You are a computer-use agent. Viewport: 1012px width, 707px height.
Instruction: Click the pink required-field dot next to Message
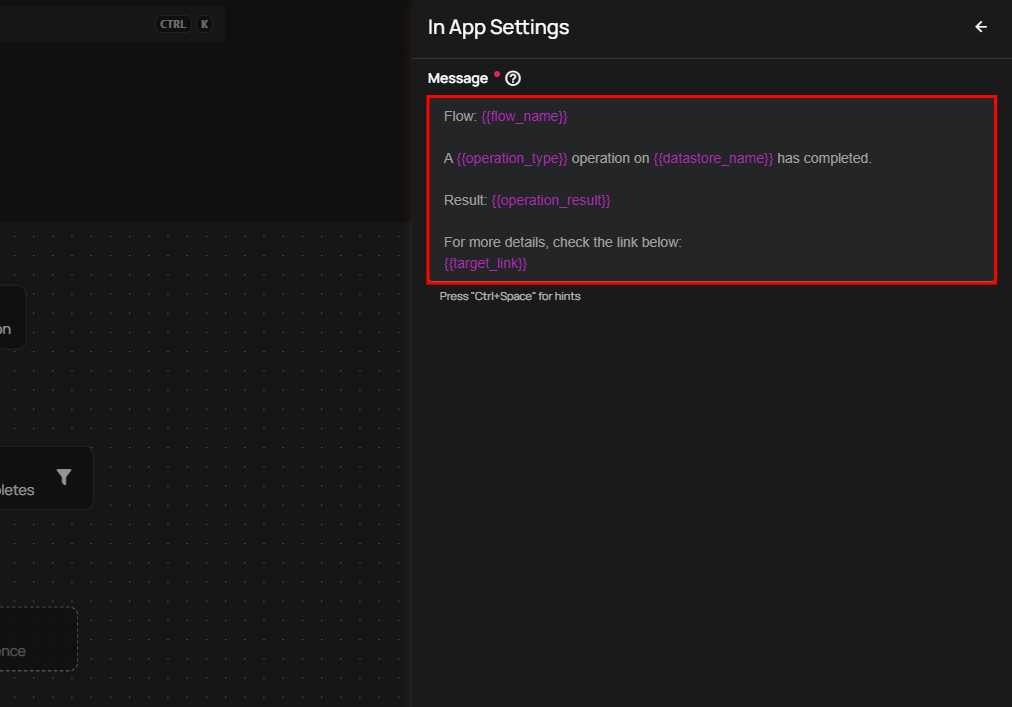click(x=497, y=73)
